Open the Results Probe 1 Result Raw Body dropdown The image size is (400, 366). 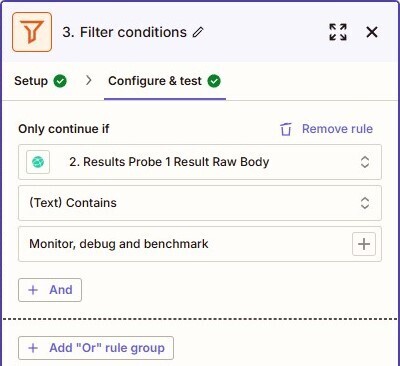[200, 162]
